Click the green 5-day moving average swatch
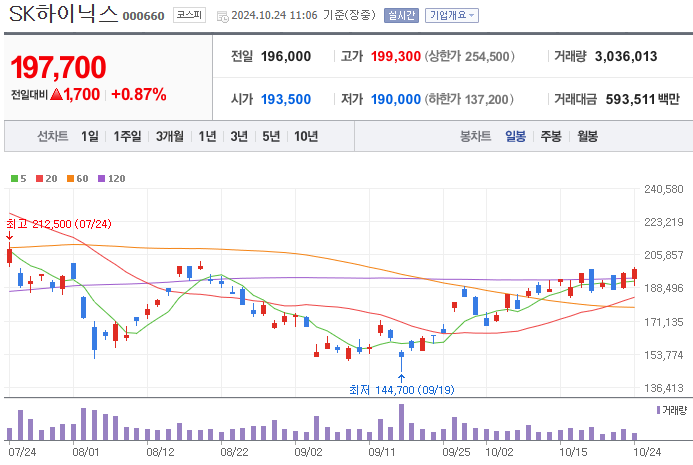Viewport: 693px width, 465px height. (x=15, y=179)
